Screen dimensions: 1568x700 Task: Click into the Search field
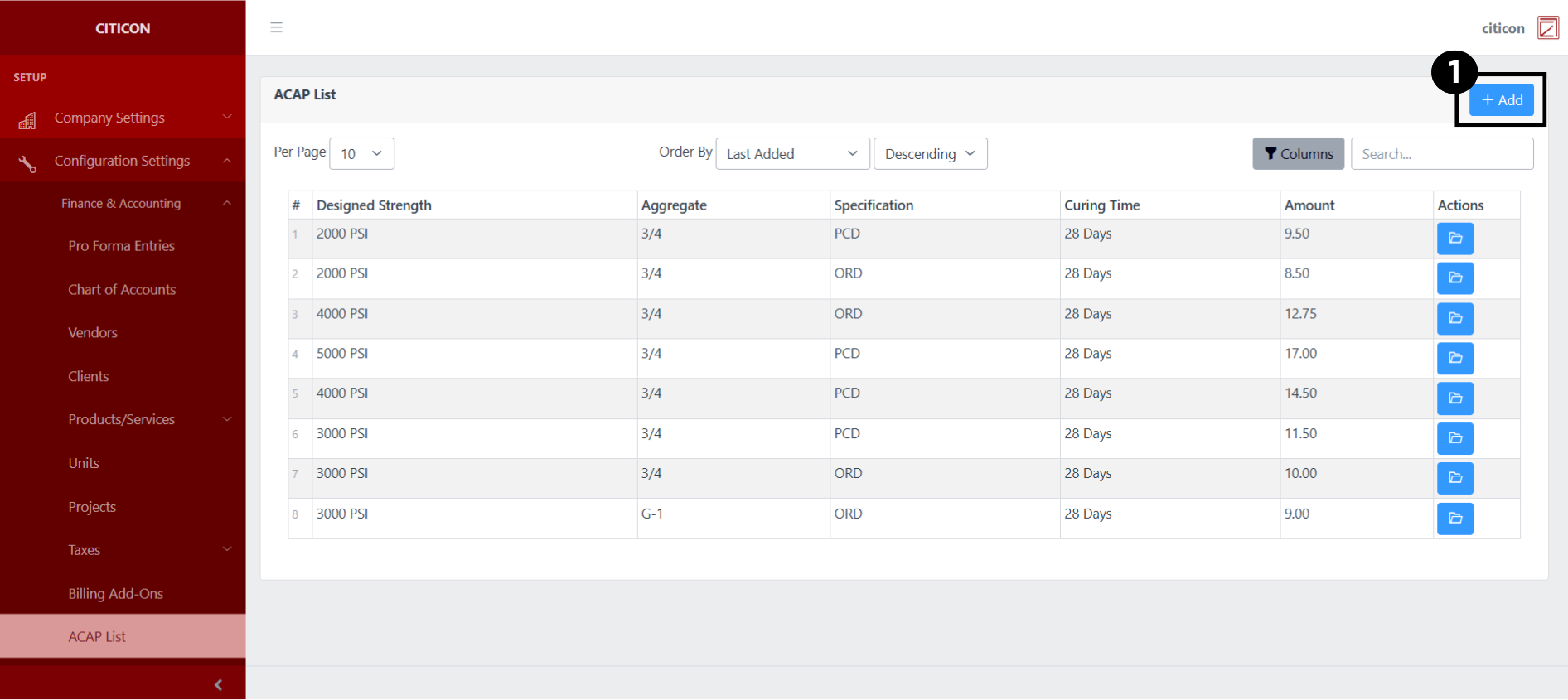pyautogui.click(x=1441, y=154)
